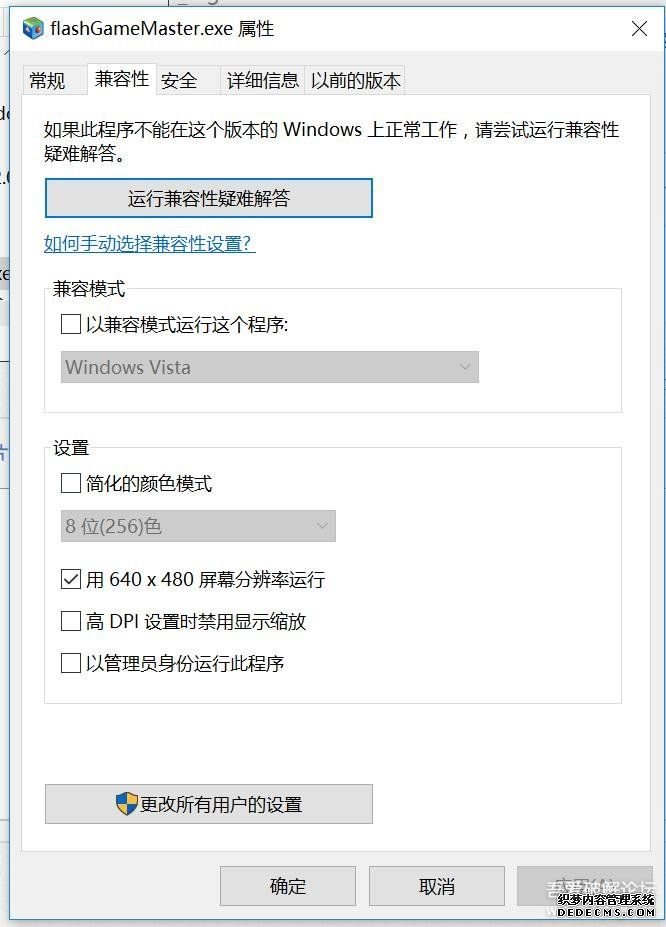Confirm with the 确定 button
The height and width of the screenshot is (927, 666).
point(288,886)
